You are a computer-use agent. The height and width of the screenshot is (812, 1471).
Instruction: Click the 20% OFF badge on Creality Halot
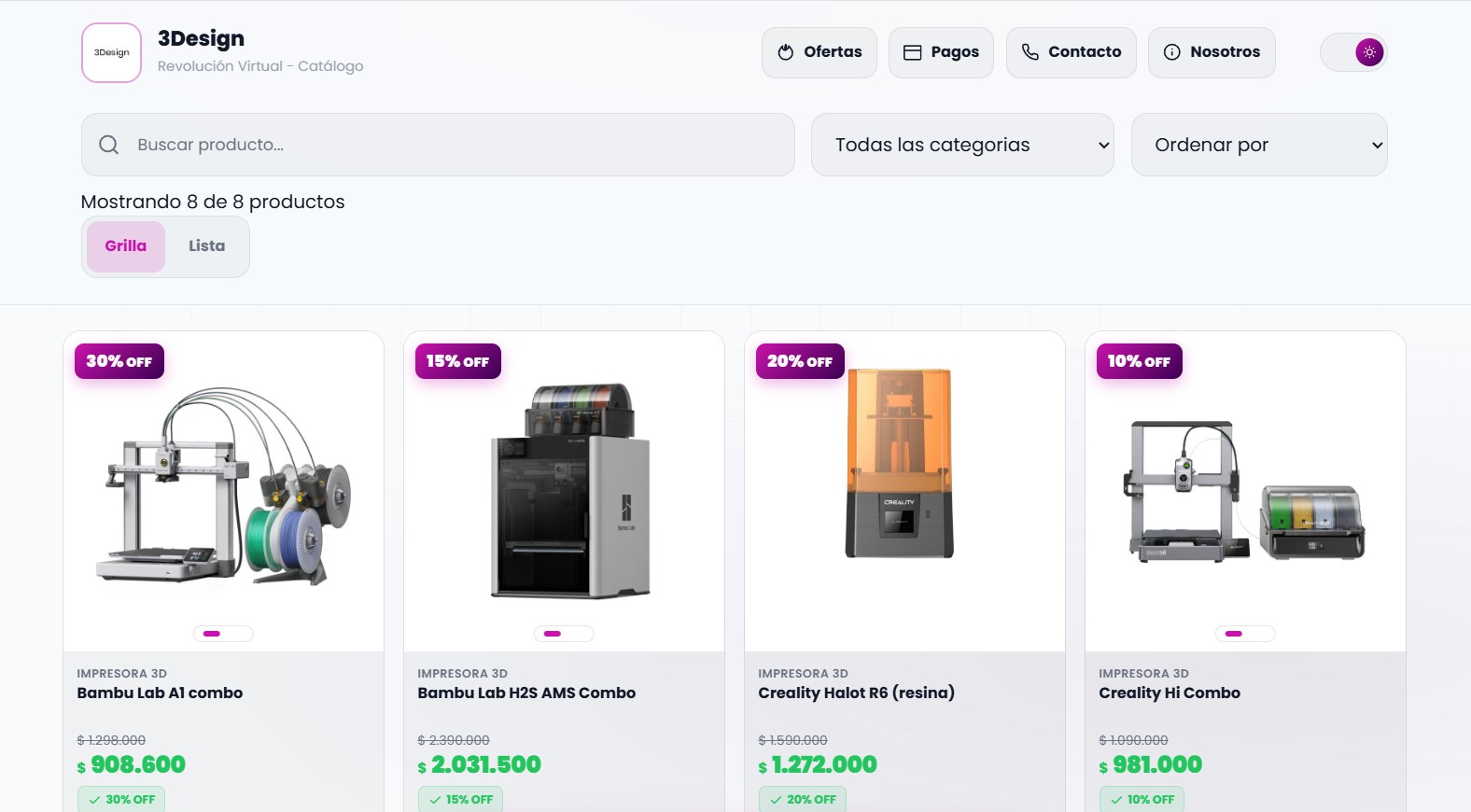pos(800,361)
